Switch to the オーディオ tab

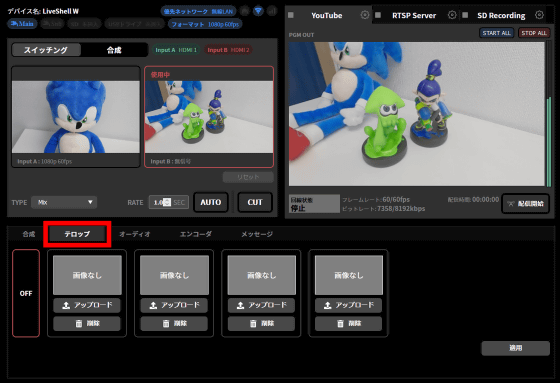(135, 234)
